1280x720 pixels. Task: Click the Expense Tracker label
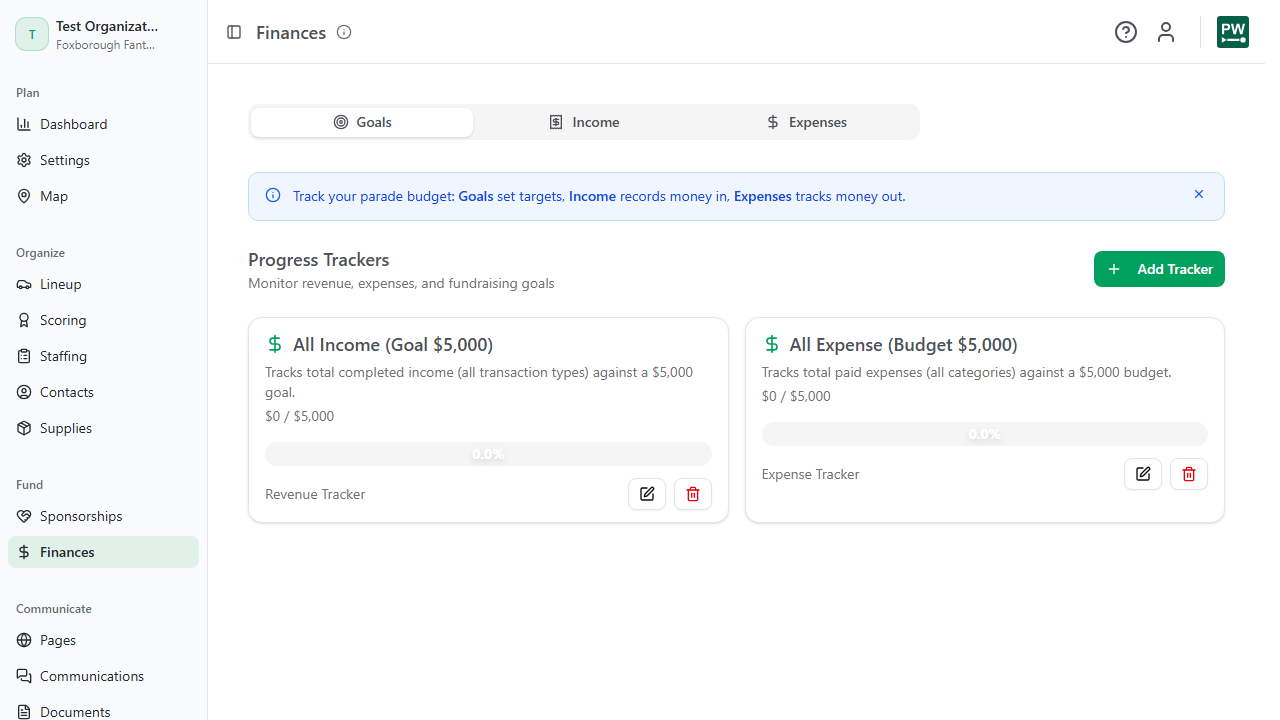pos(811,474)
